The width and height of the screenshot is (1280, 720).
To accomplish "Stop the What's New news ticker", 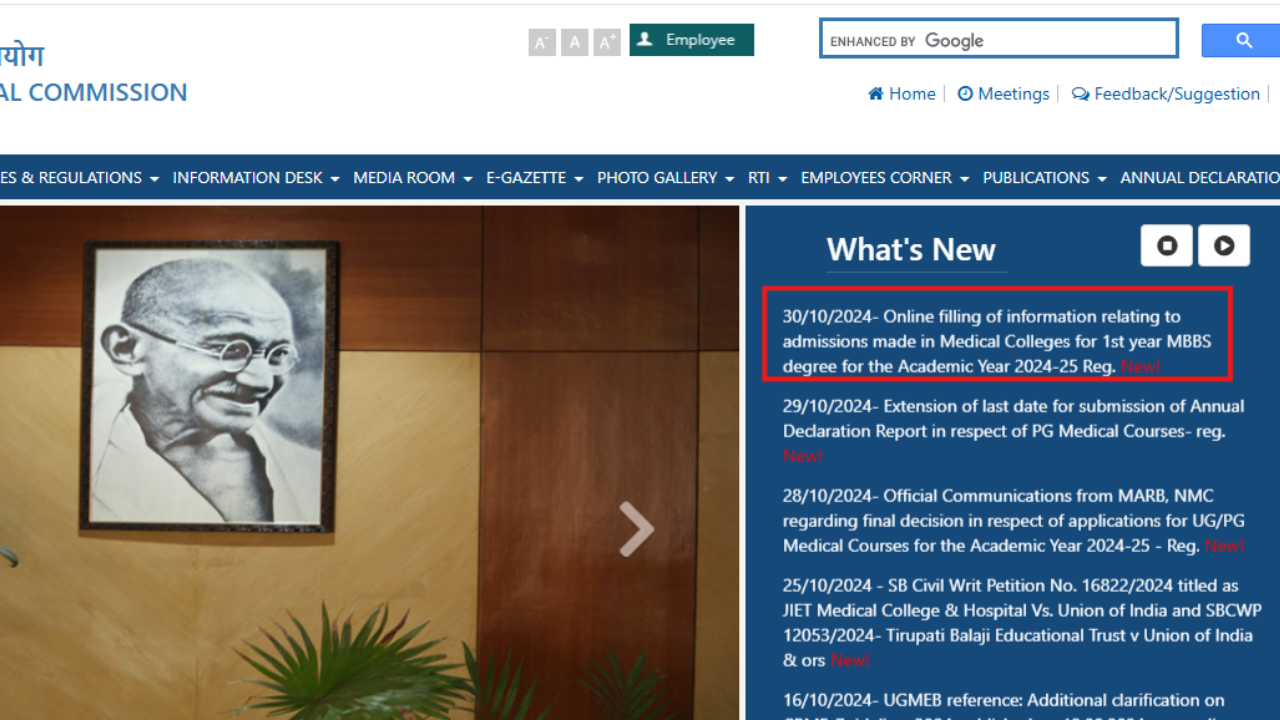I will click(1166, 246).
